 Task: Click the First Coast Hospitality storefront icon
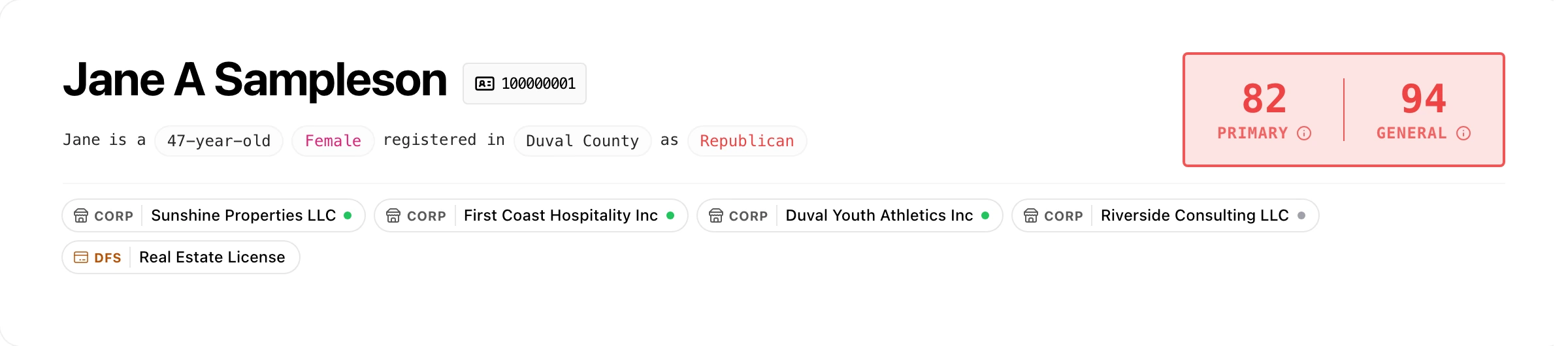coord(393,215)
